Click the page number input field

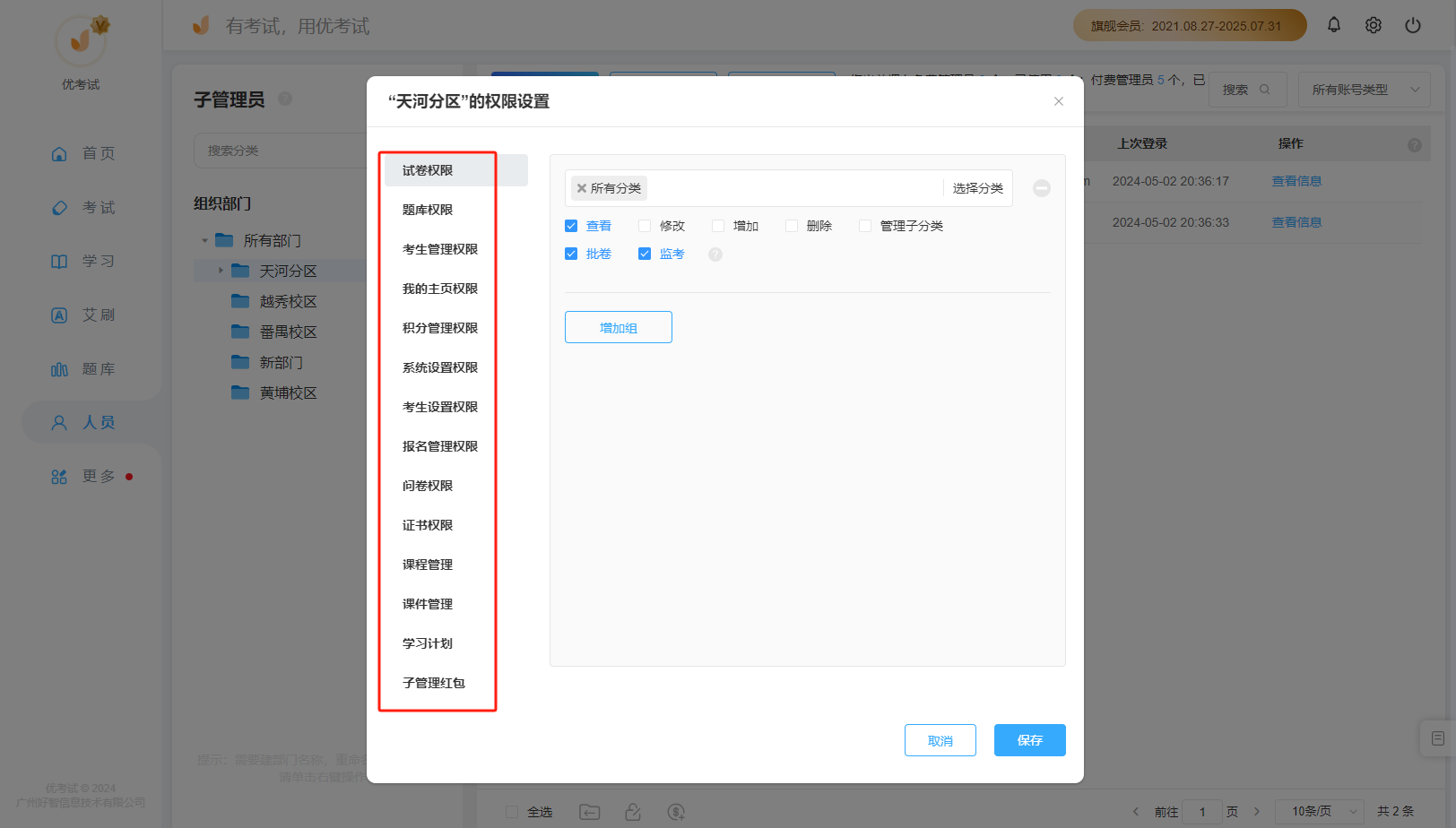pos(1202,812)
